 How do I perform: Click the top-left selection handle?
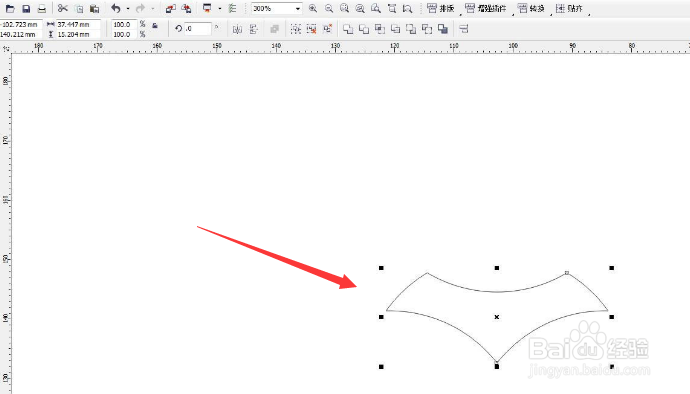381,268
